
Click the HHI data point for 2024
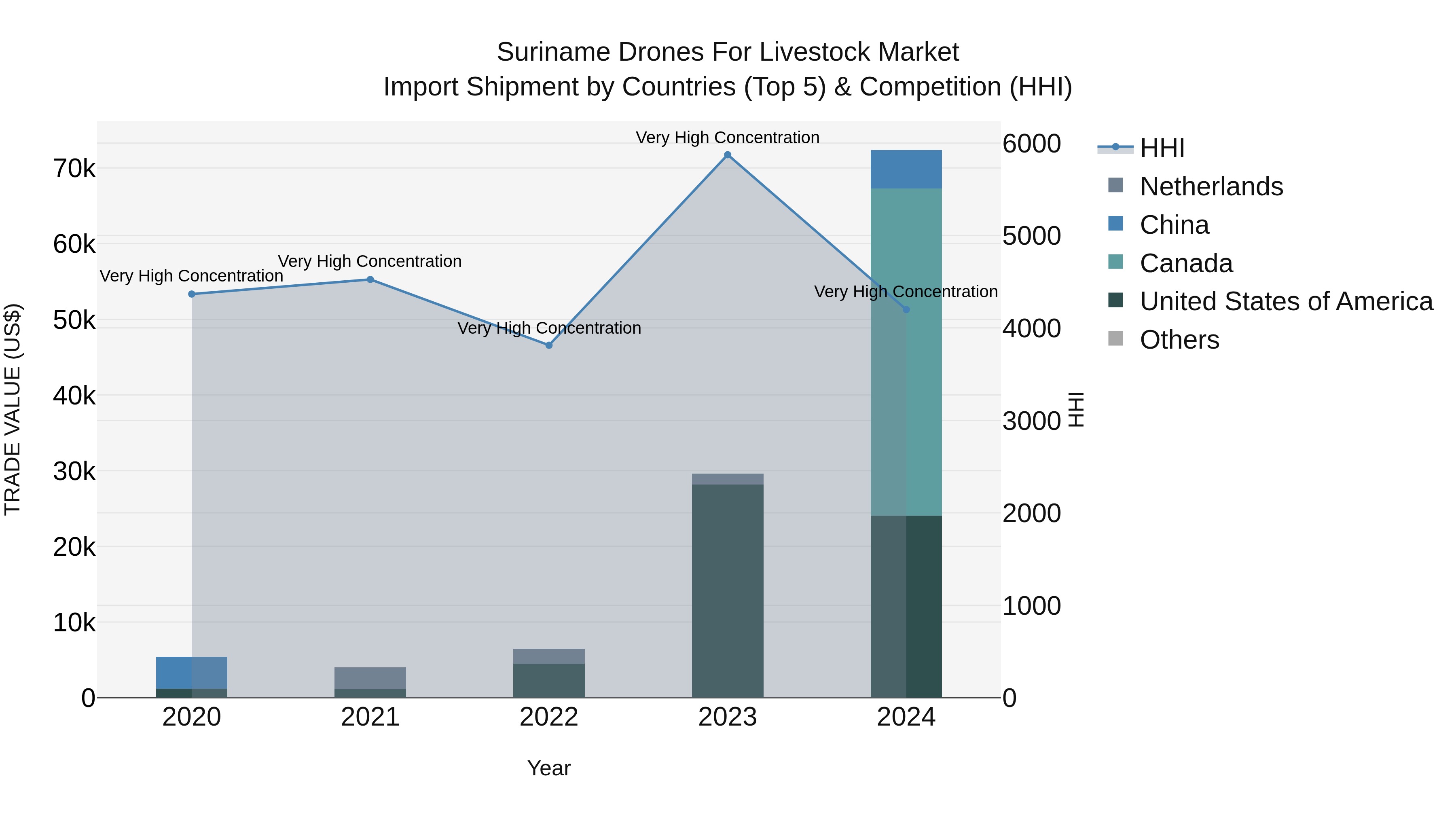[906, 309]
